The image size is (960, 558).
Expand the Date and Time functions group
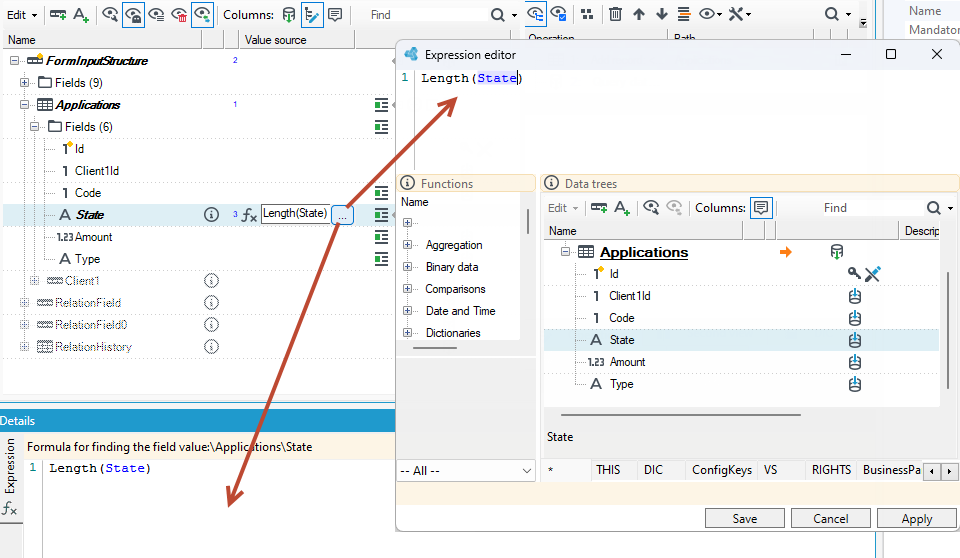[407, 311]
